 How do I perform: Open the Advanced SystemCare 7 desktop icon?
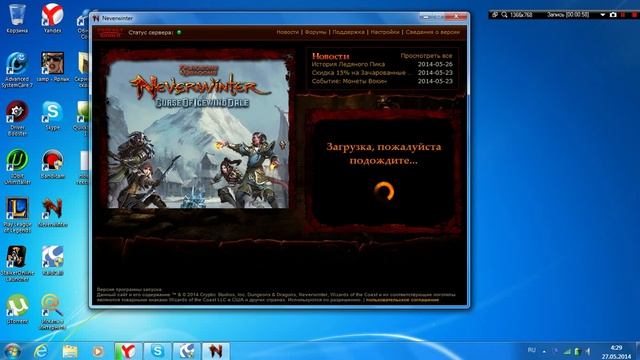click(x=17, y=69)
